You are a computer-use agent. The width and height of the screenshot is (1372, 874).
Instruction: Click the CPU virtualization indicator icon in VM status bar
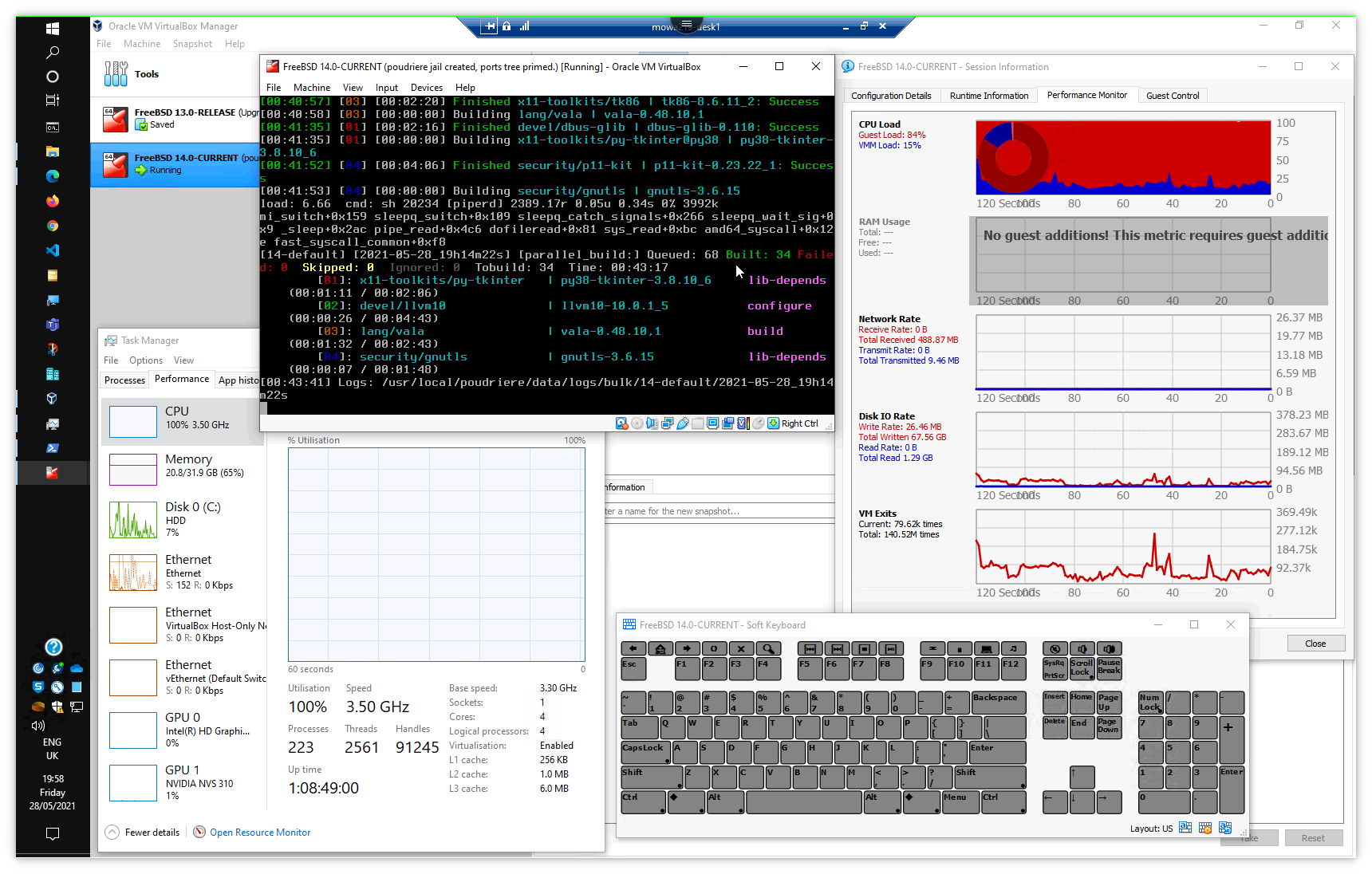(743, 423)
